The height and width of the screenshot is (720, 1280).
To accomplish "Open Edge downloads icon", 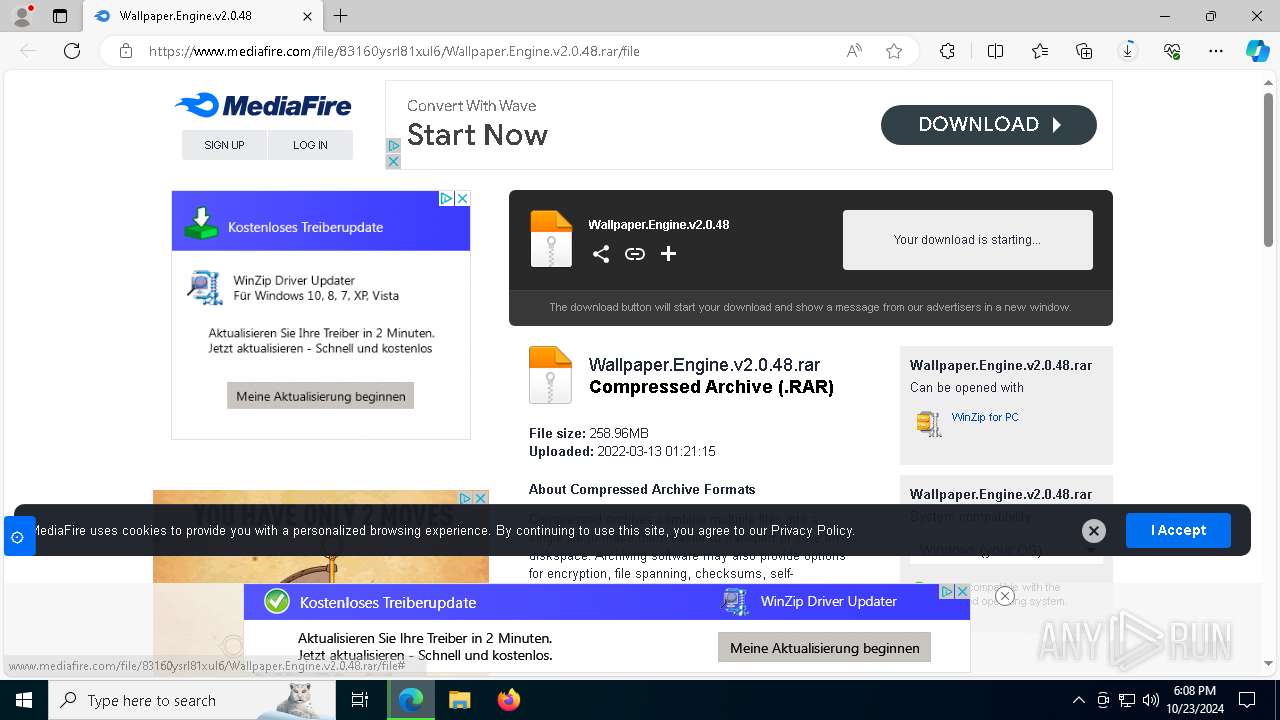I will click(1128, 51).
